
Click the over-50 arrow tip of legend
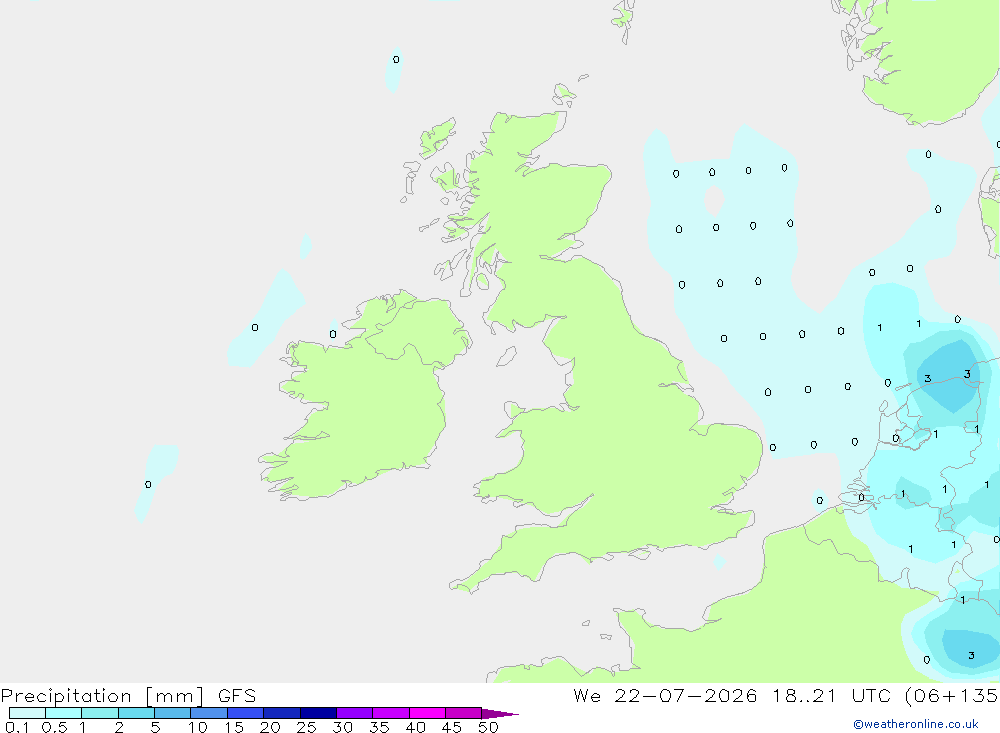pyautogui.click(x=501, y=714)
